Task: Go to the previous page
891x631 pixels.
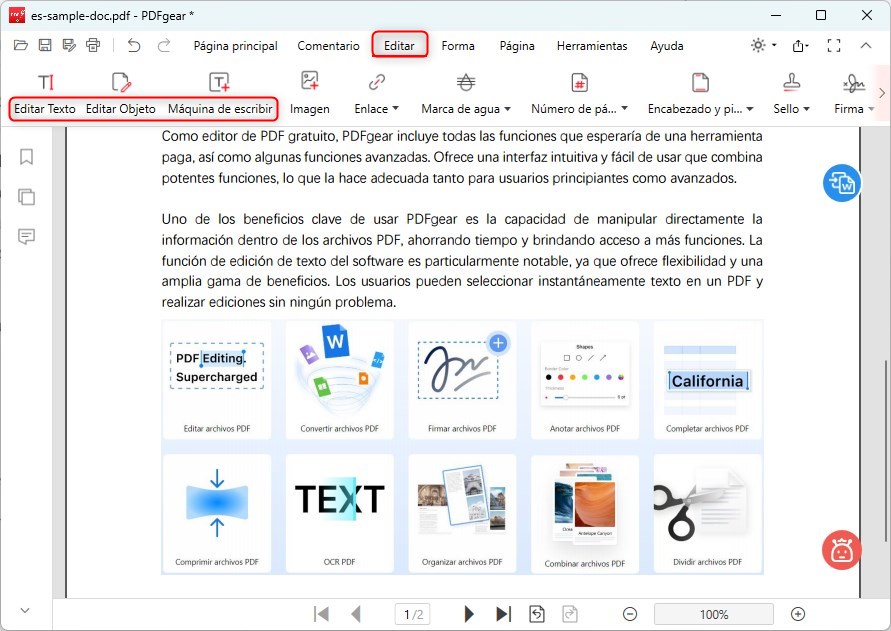Action: tap(356, 614)
